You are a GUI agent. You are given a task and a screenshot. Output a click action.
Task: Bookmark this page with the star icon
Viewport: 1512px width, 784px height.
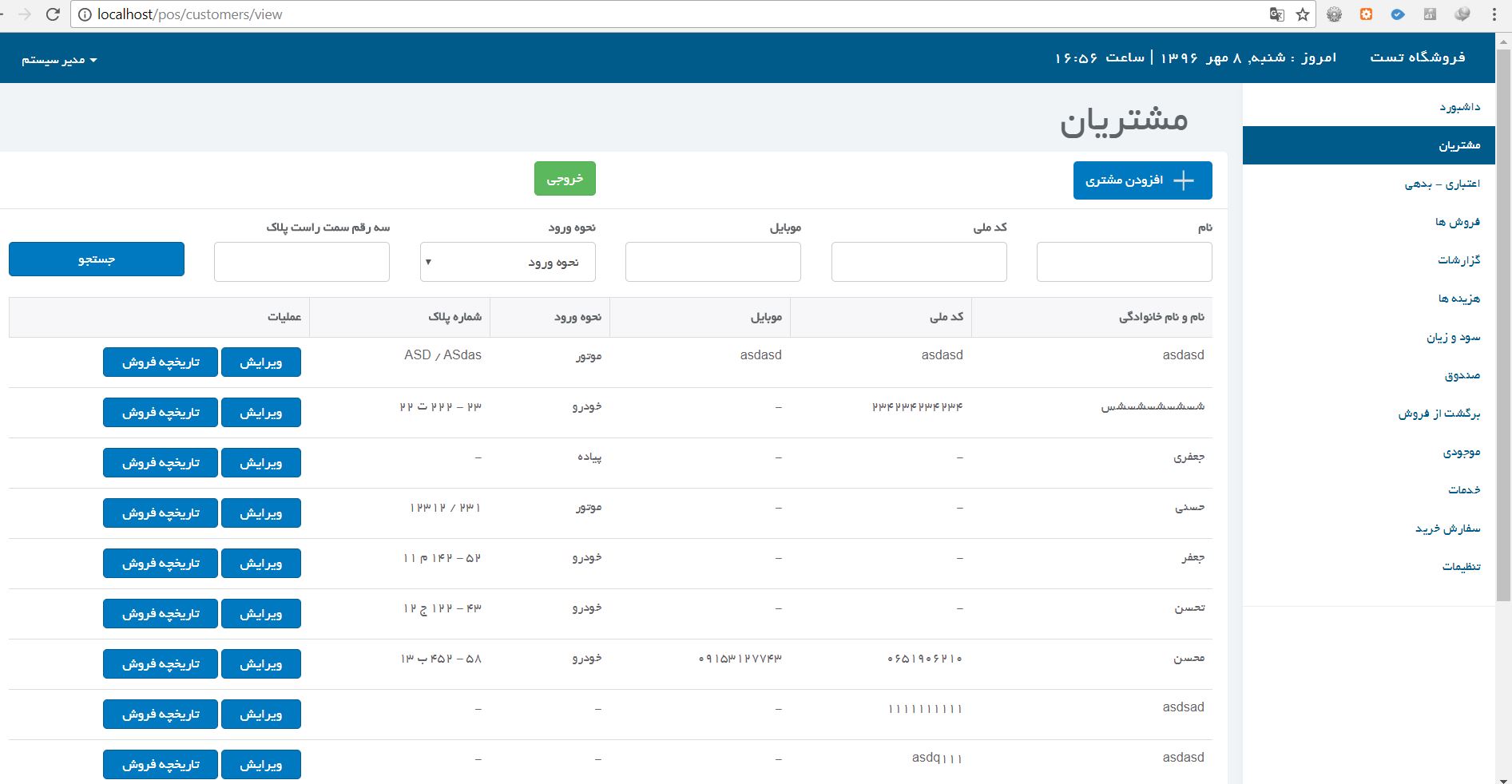[1303, 14]
